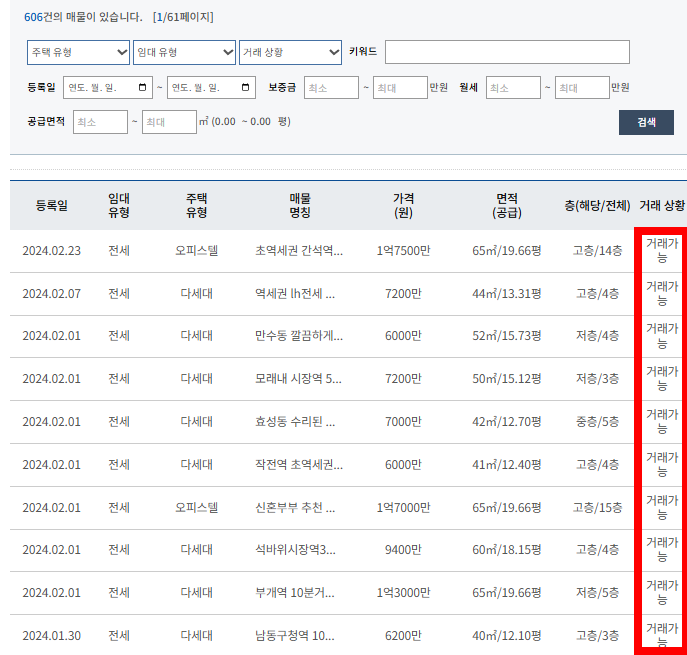This screenshot has width=687, height=655.
Task: Click the floor 고층/14층
Action: (597, 251)
